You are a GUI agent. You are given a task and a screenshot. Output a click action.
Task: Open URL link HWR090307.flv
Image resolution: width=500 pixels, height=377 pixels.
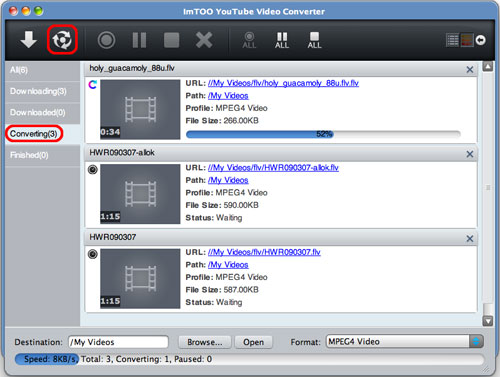(264, 252)
